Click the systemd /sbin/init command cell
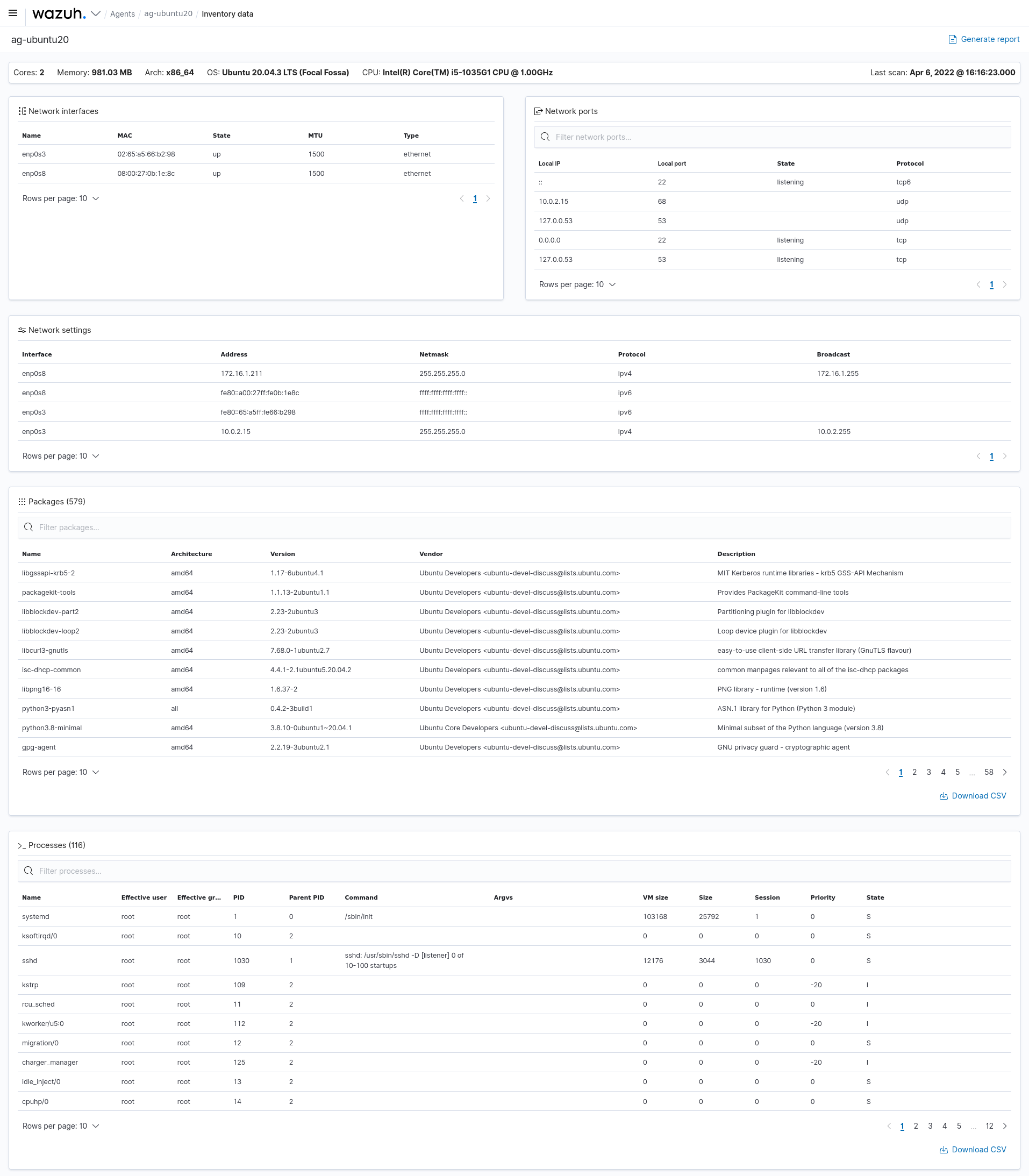 pos(358,916)
